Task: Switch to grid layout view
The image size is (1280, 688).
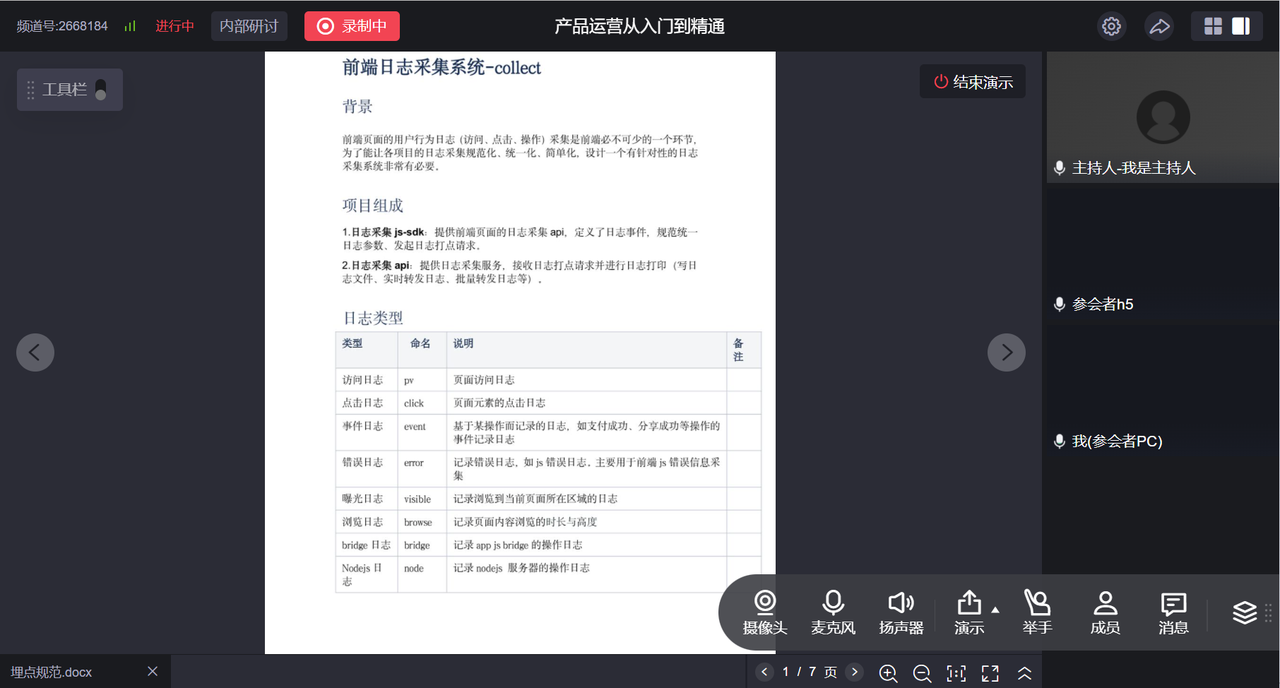Action: (x=1213, y=27)
